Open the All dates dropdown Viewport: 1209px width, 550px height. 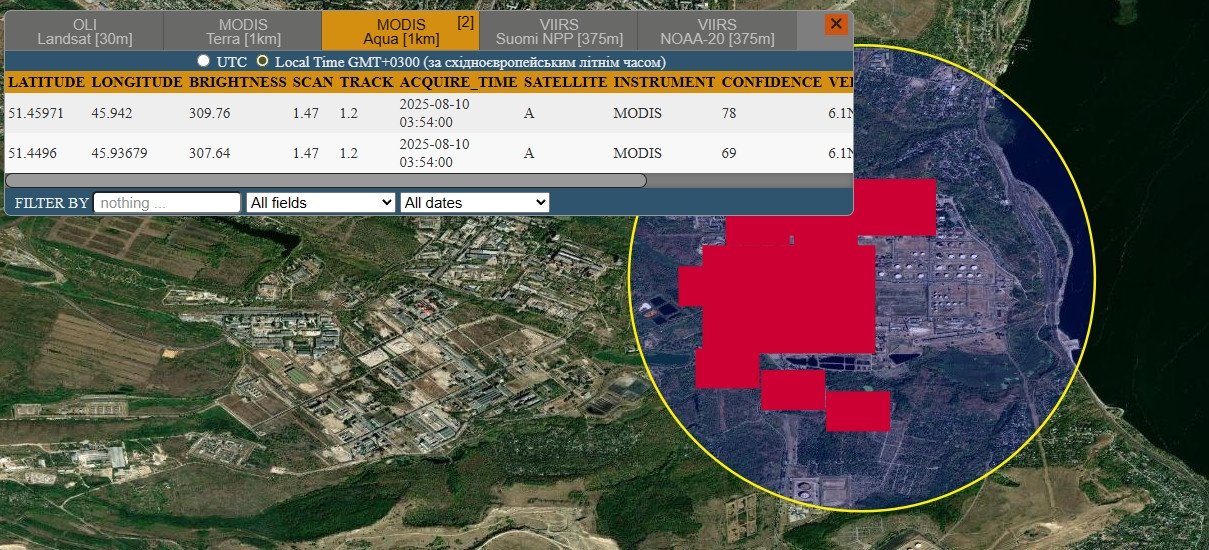(474, 203)
